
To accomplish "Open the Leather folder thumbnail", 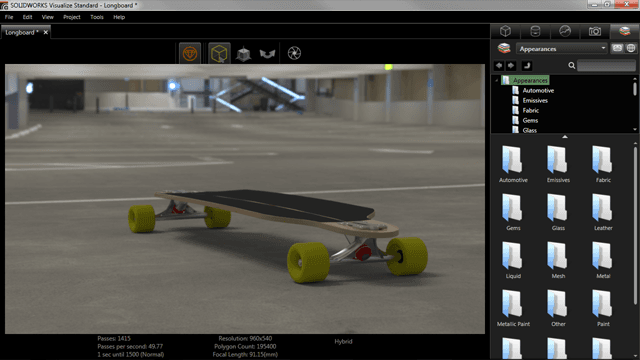I will click(x=603, y=212).
